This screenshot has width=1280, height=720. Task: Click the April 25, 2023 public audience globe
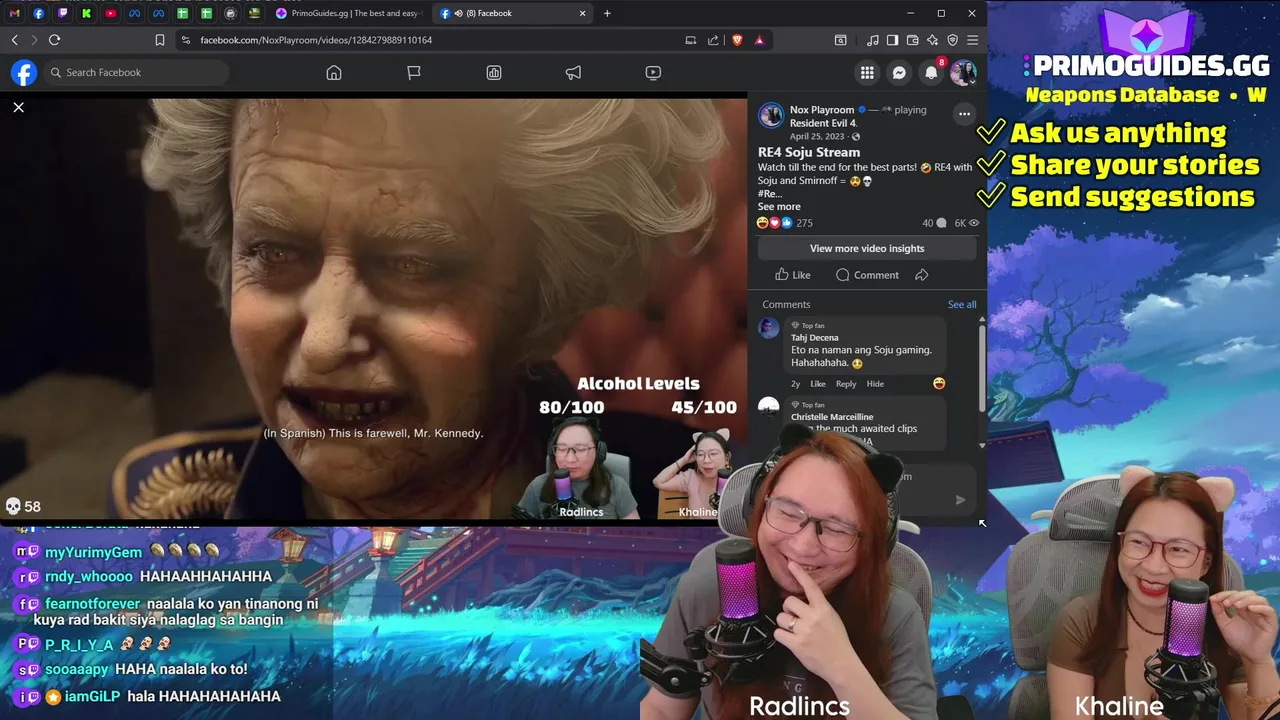pyautogui.click(x=856, y=137)
